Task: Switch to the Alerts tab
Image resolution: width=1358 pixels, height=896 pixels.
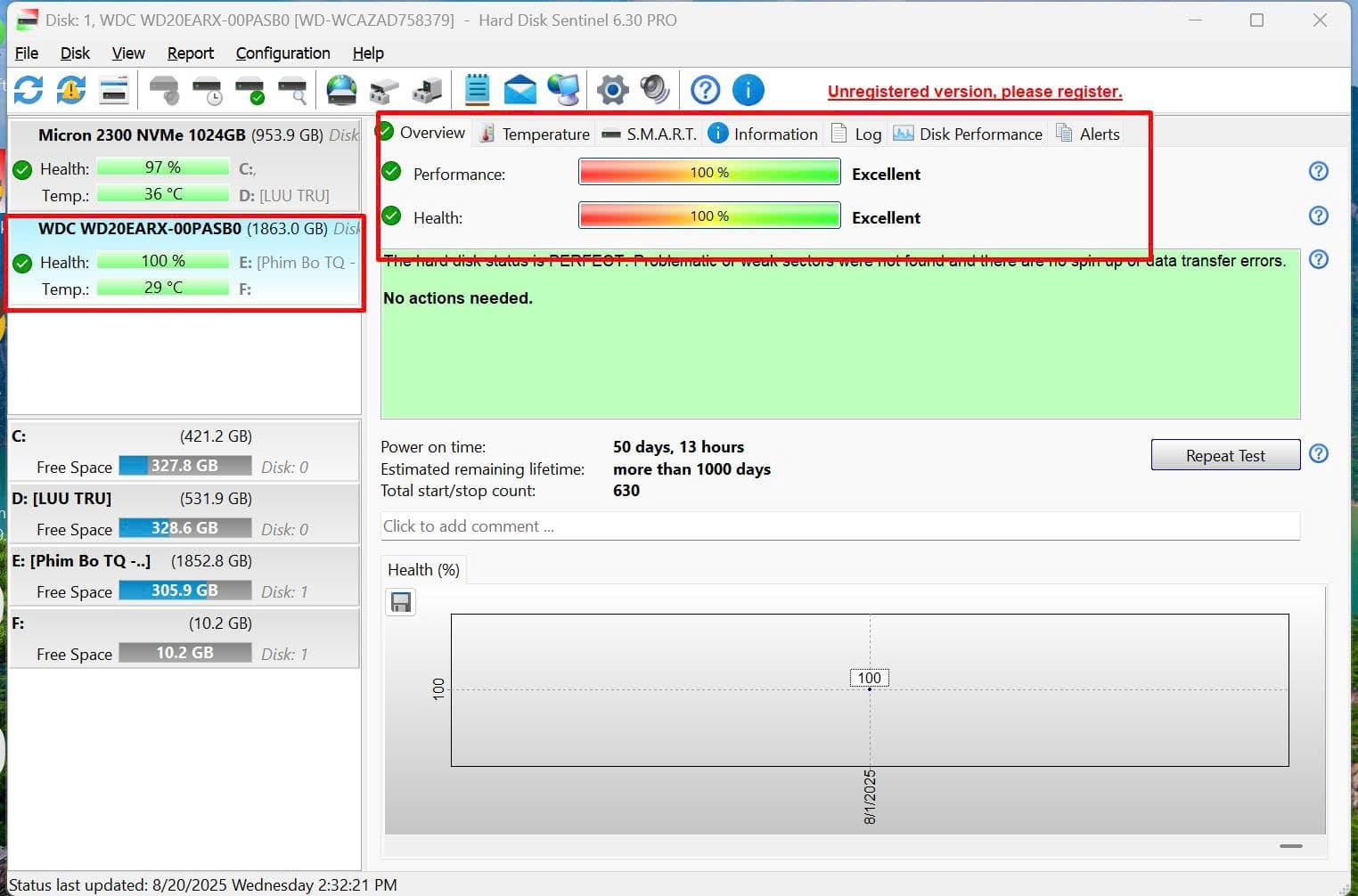Action: click(1088, 134)
